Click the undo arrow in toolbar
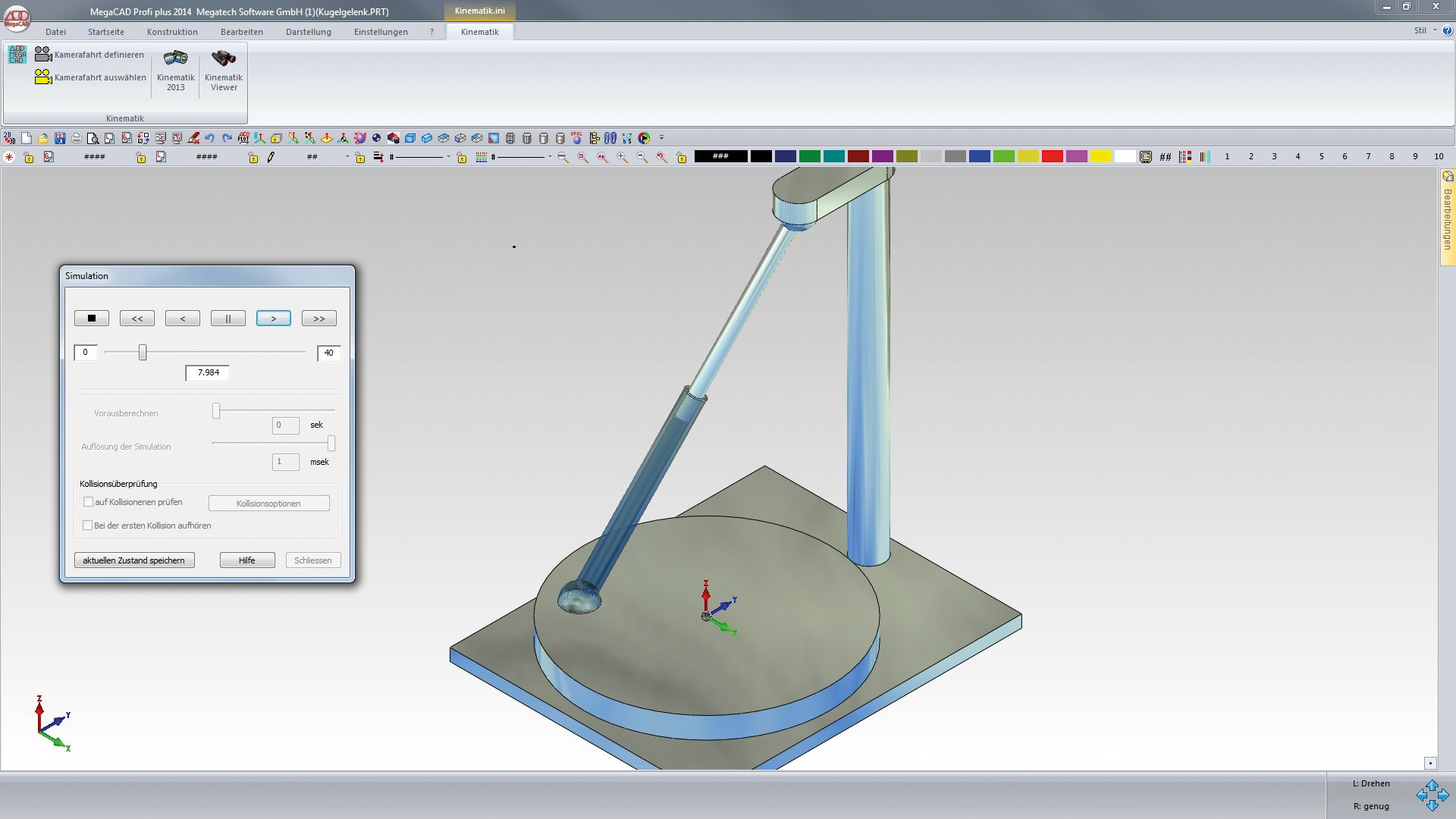The width and height of the screenshot is (1456, 819). click(210, 138)
